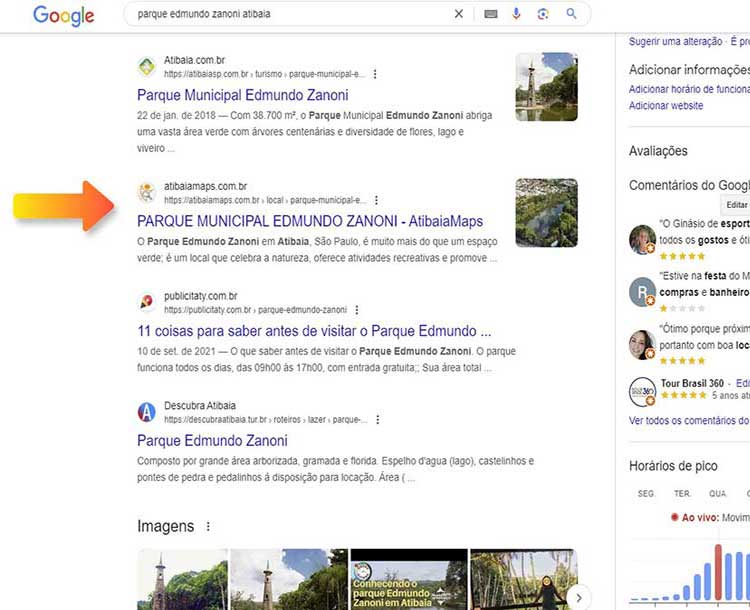Open the AtibaiaMaps result title link
The image size is (750, 610).
tap(309, 221)
